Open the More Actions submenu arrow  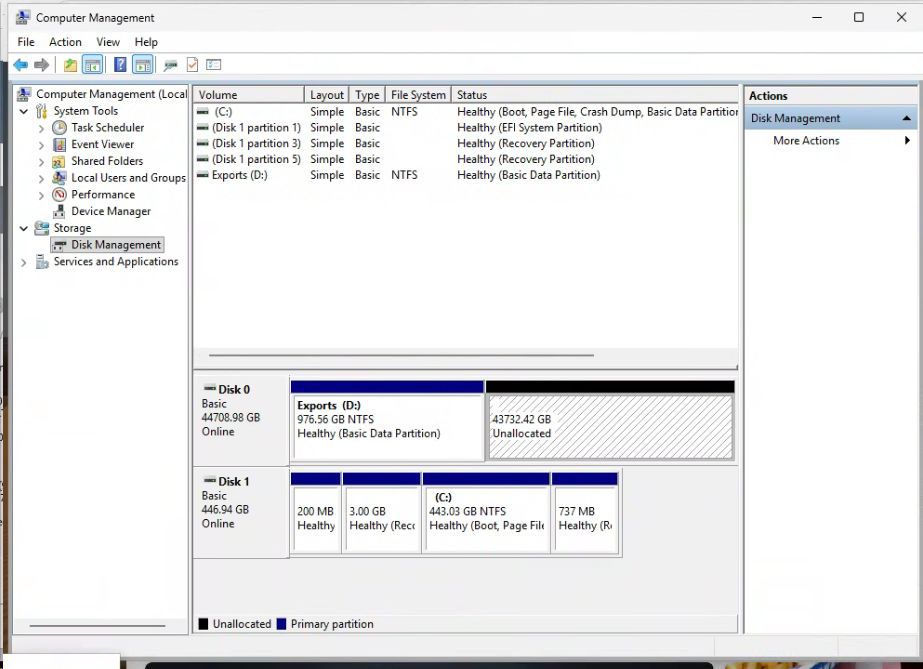point(907,141)
